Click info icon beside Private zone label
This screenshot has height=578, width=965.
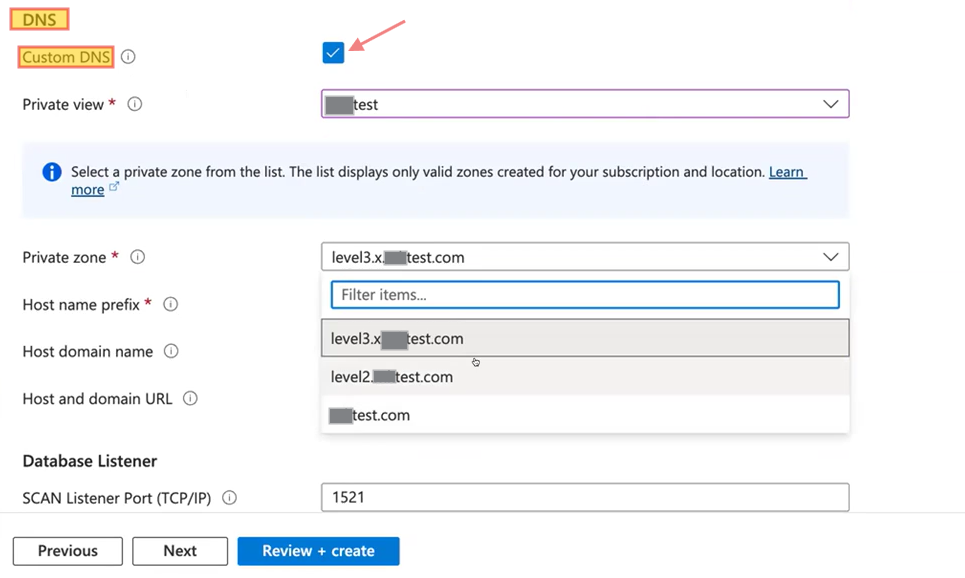pyautogui.click(x=138, y=257)
